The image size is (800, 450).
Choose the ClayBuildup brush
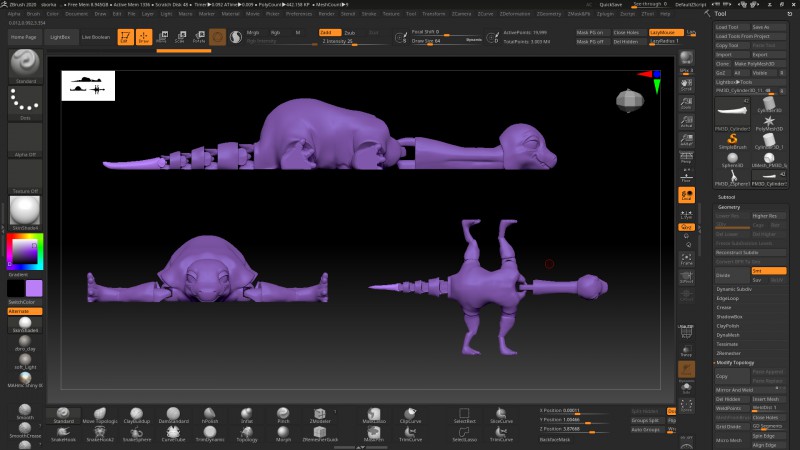(135, 415)
